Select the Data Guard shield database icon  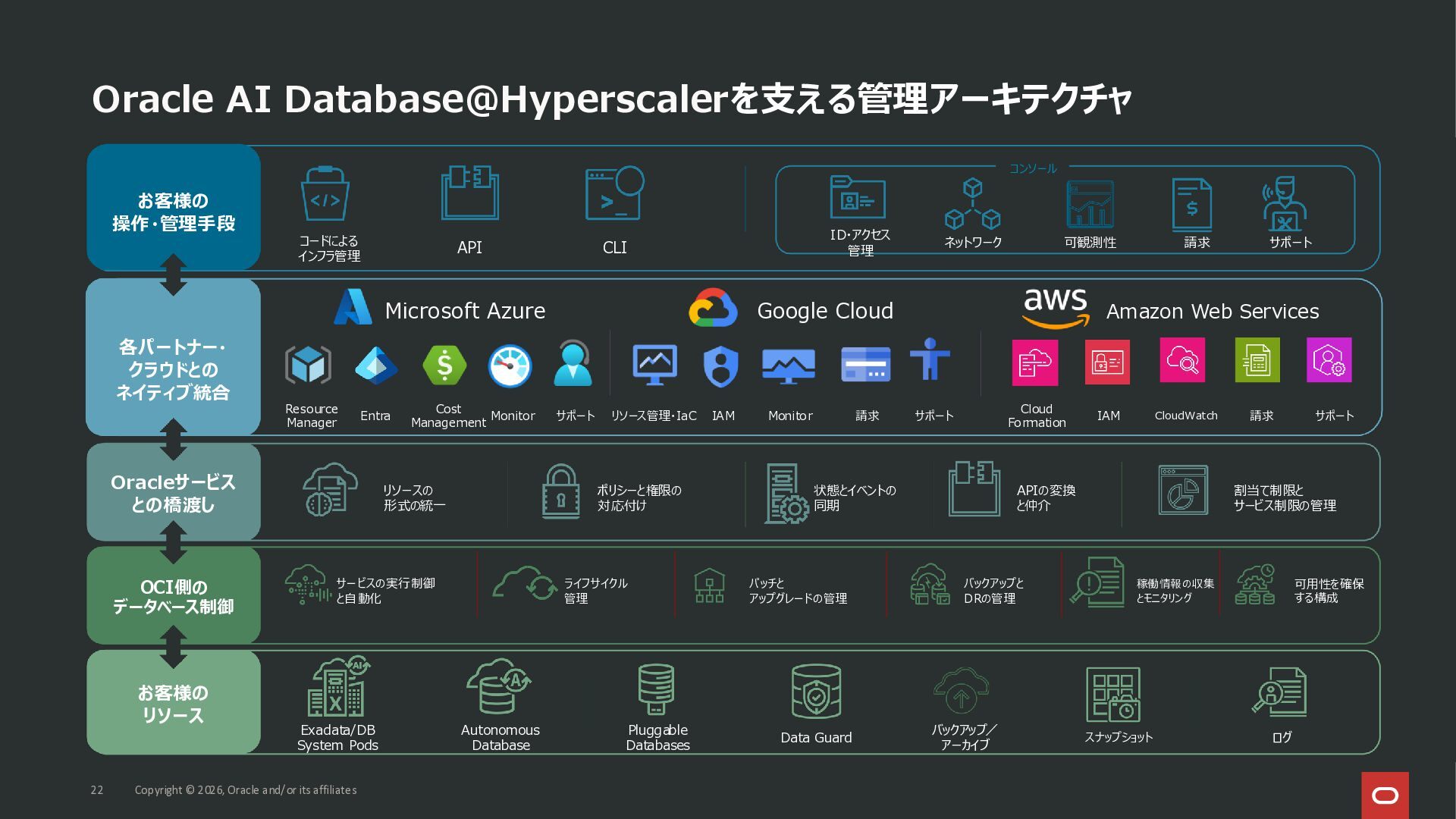pos(816,691)
